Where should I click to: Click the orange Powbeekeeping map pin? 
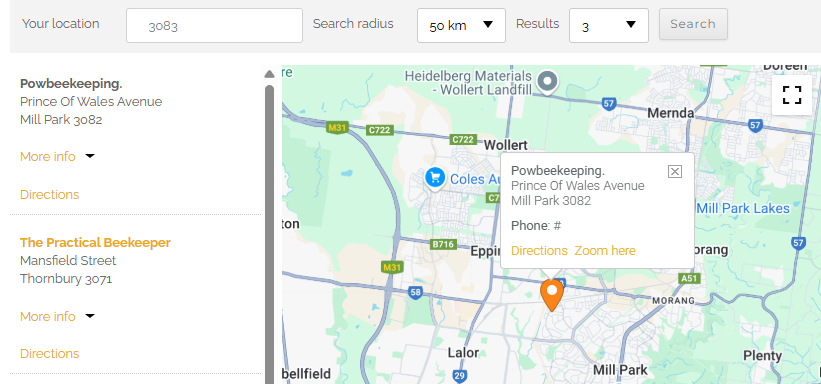tap(551, 295)
